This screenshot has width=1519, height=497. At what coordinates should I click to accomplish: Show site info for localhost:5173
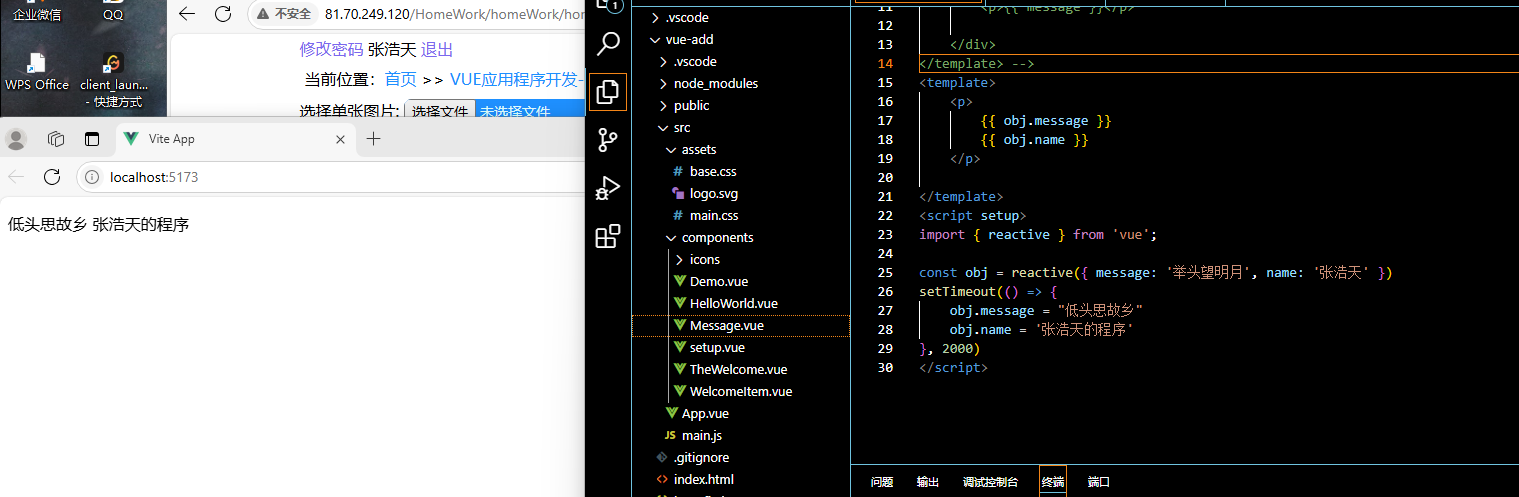(92, 177)
